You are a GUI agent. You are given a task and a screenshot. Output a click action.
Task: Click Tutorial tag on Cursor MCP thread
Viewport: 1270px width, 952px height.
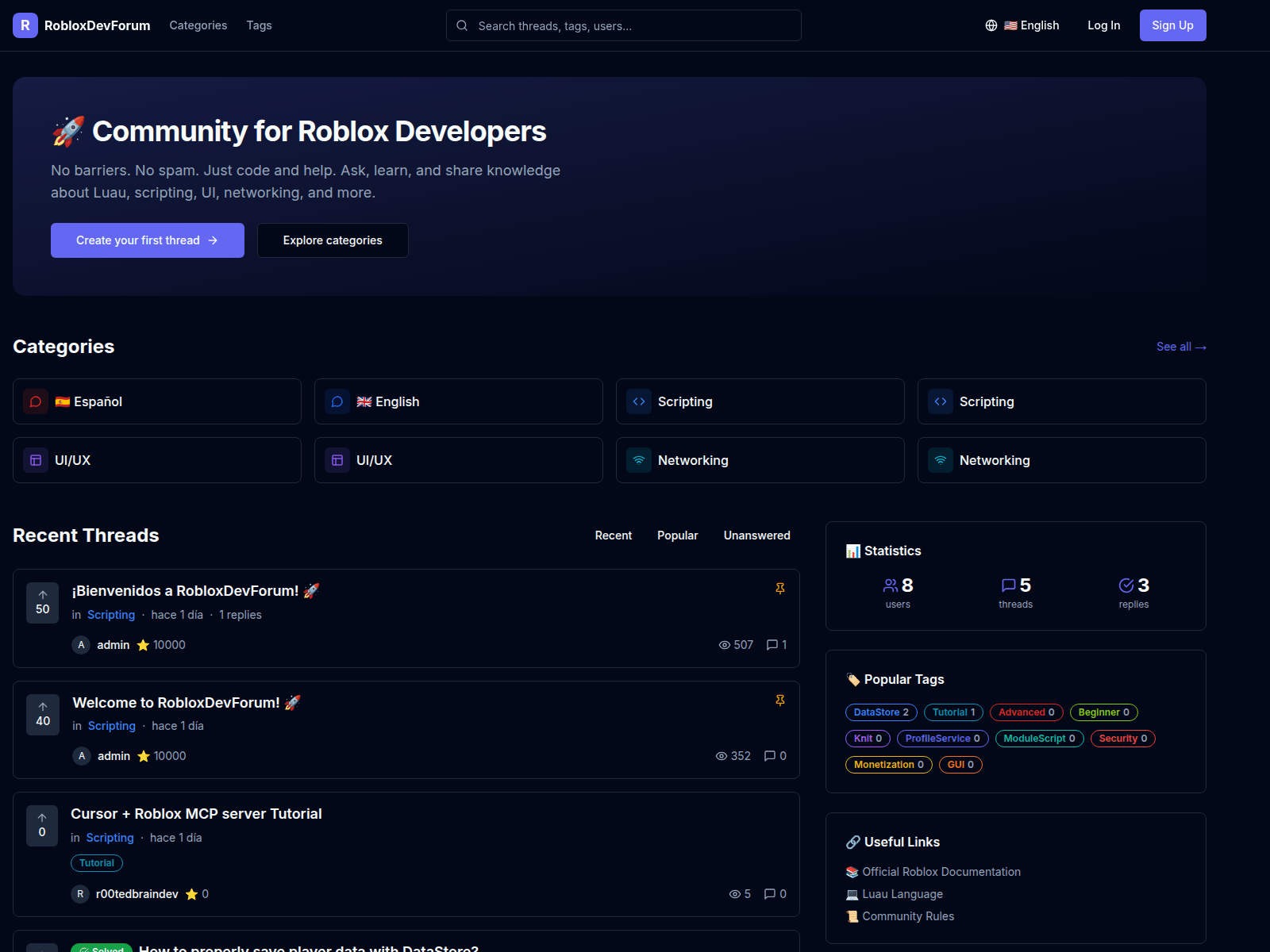tap(97, 863)
